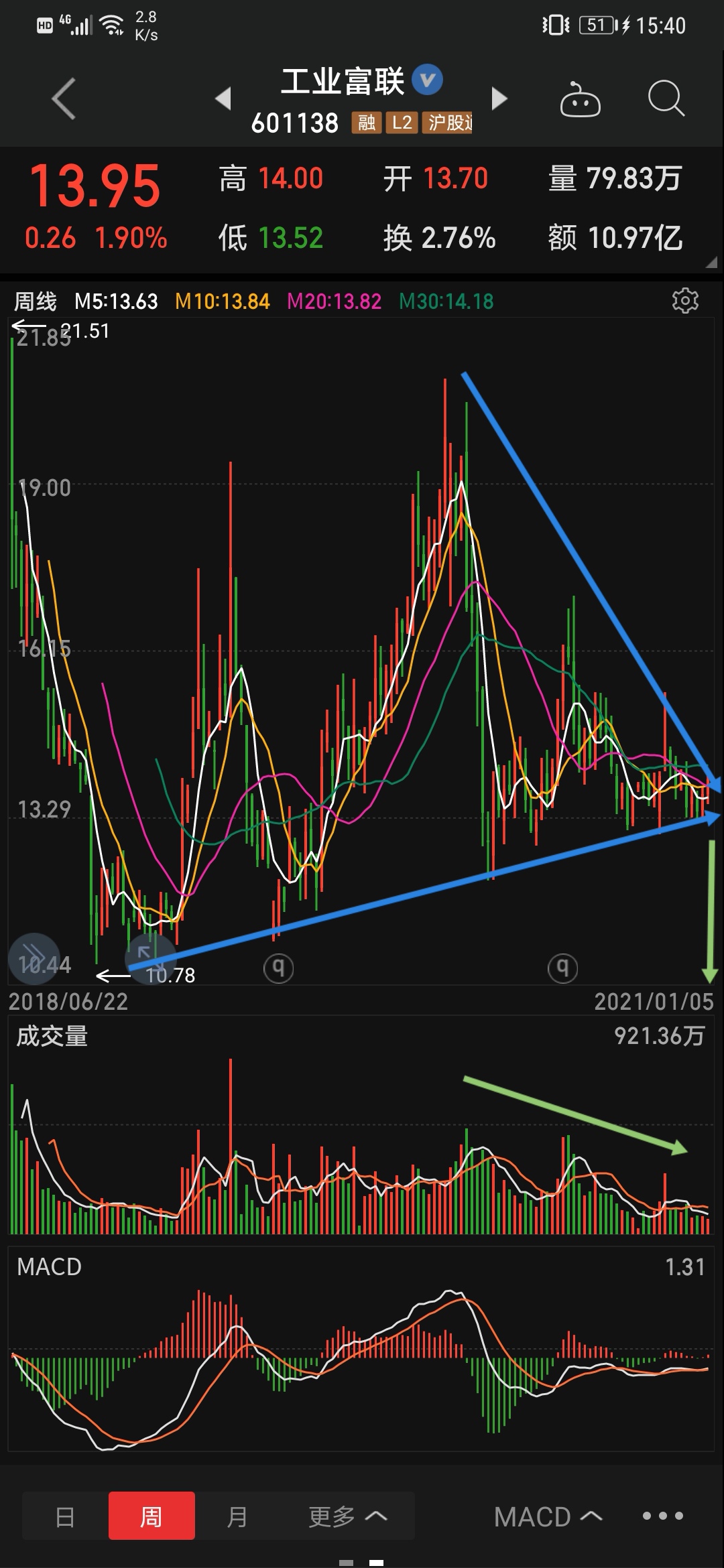This screenshot has height=1568, width=724.
Task: Tap the volume scale value 921.36万
Action: point(660,1037)
